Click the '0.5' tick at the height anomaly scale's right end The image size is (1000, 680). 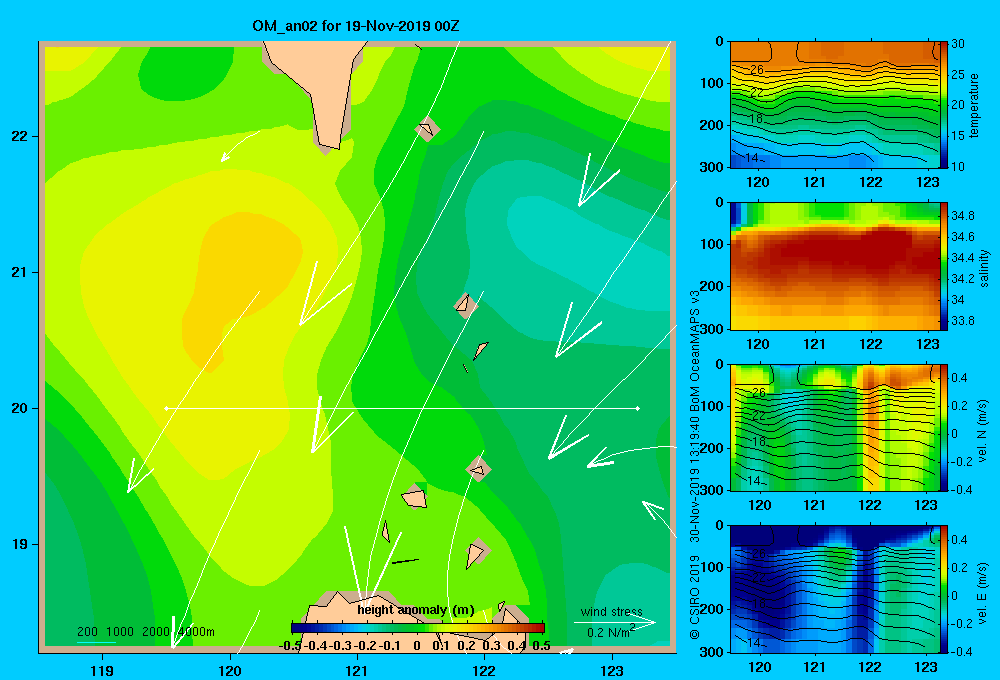541,646
